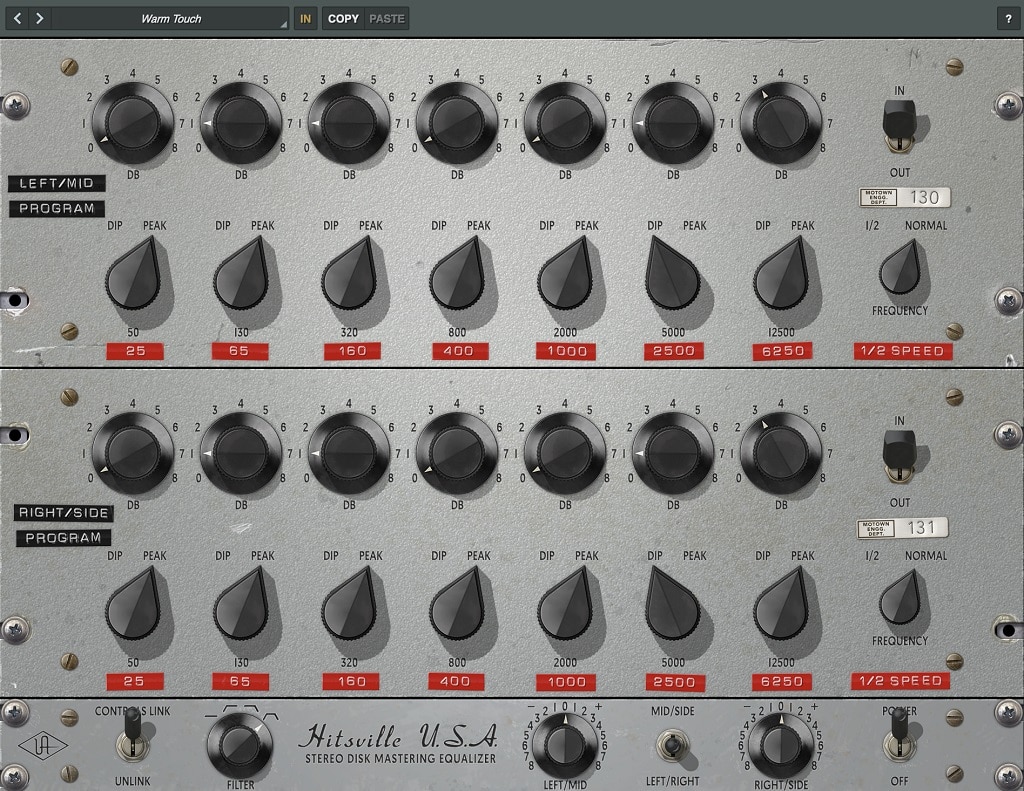Viewport: 1024px width, 791px height.
Task: Switch Right/Side 6250 Hz Dip/Peak pointer knob
Action: click(782, 604)
